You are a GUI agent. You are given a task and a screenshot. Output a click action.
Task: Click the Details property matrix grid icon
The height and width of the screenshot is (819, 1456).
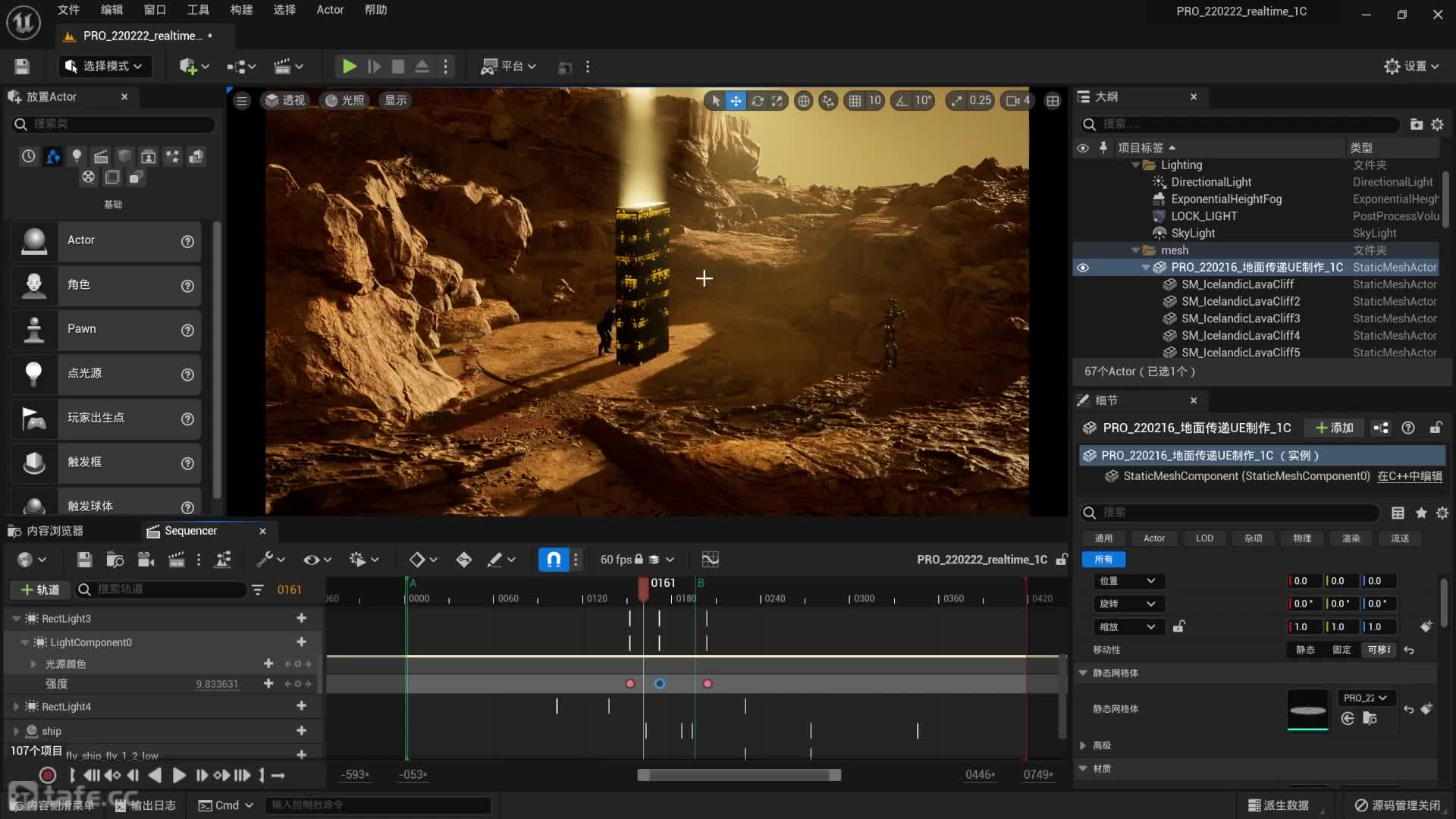pyautogui.click(x=1398, y=513)
